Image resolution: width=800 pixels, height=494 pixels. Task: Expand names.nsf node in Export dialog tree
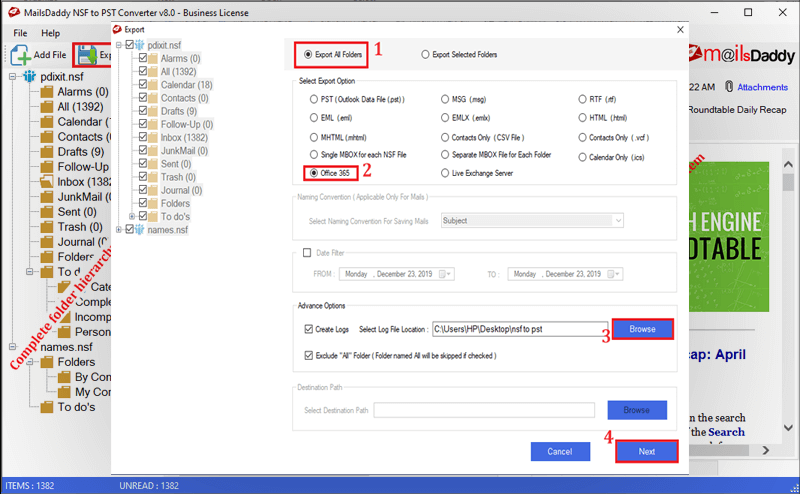(x=119, y=230)
